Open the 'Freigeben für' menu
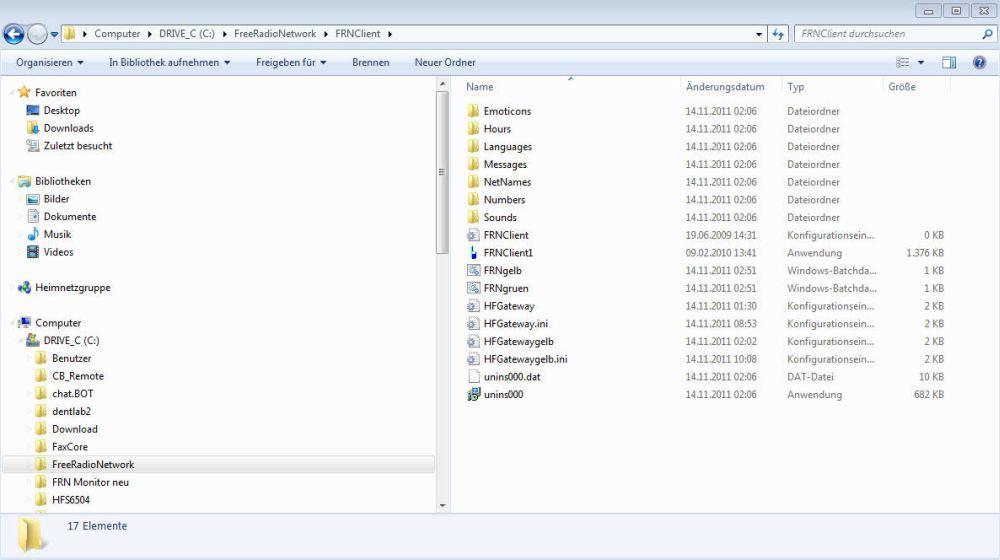The image size is (1000, 560). (291, 63)
